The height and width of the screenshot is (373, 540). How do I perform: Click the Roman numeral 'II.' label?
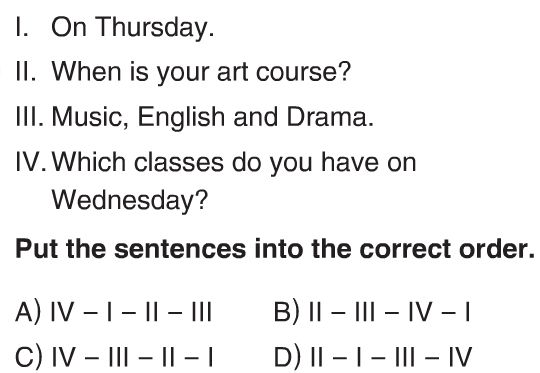[x=26, y=72]
